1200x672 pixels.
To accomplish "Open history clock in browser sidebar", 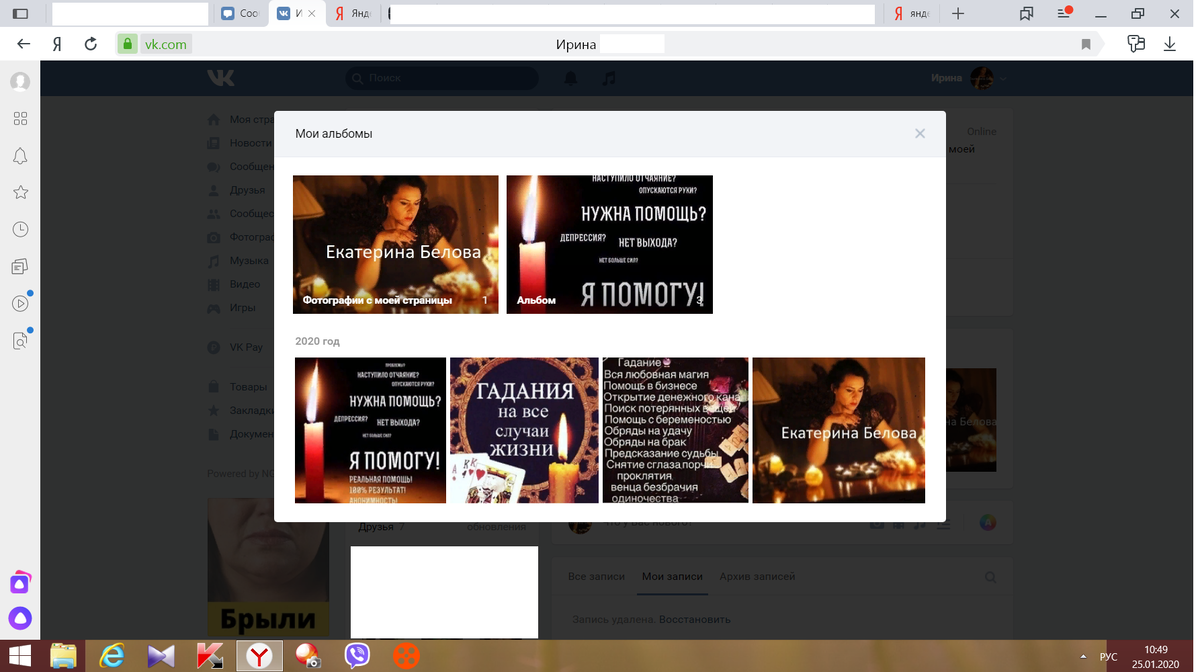I will (20, 229).
